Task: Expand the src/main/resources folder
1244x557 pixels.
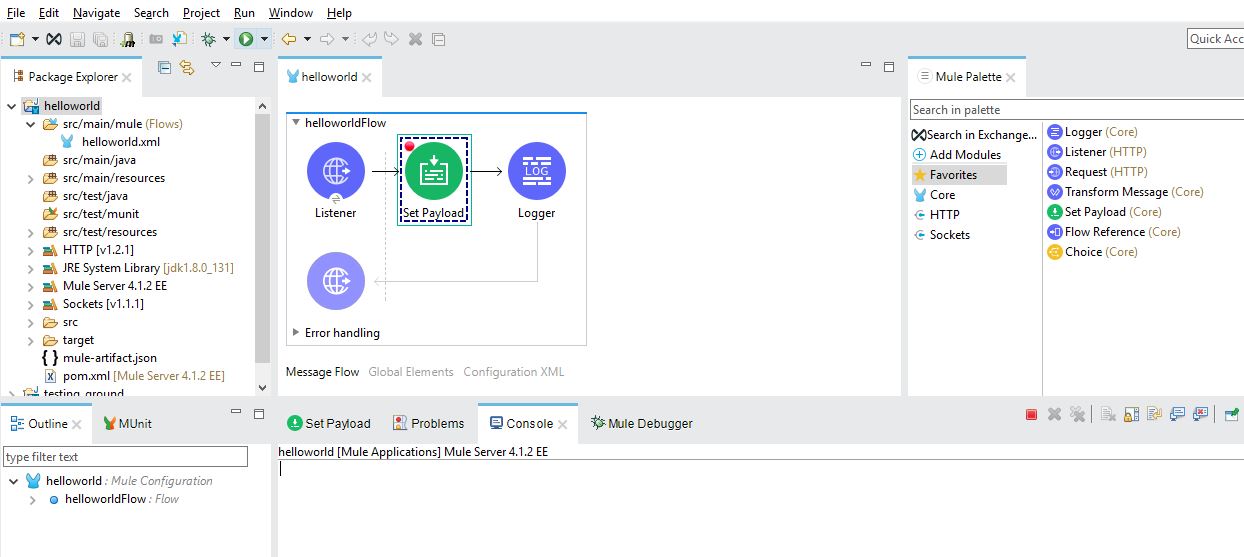Action: pyautogui.click(x=30, y=178)
